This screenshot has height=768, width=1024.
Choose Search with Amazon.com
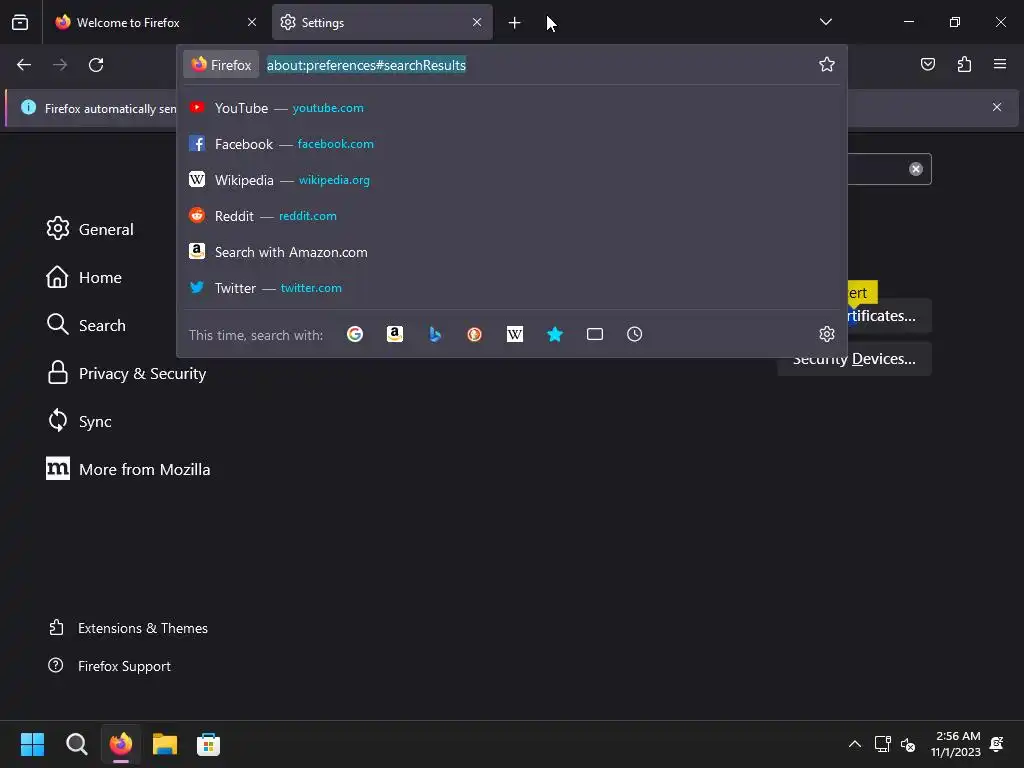[x=512, y=252]
